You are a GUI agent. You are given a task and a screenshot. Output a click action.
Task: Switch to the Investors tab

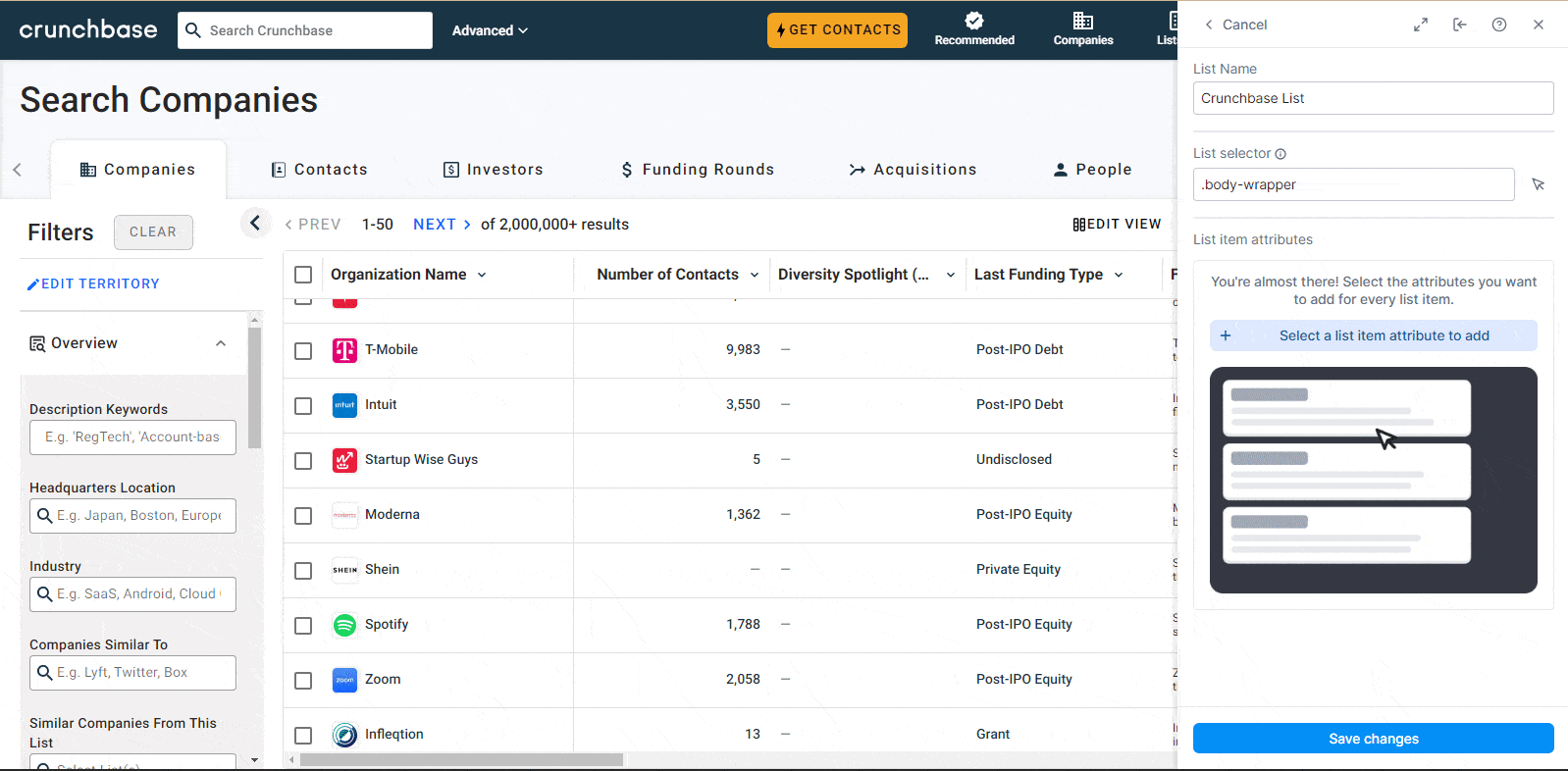[493, 170]
